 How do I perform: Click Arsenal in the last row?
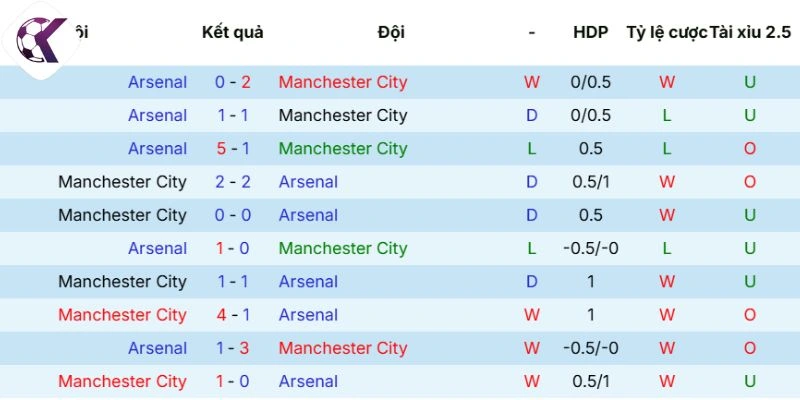click(308, 381)
